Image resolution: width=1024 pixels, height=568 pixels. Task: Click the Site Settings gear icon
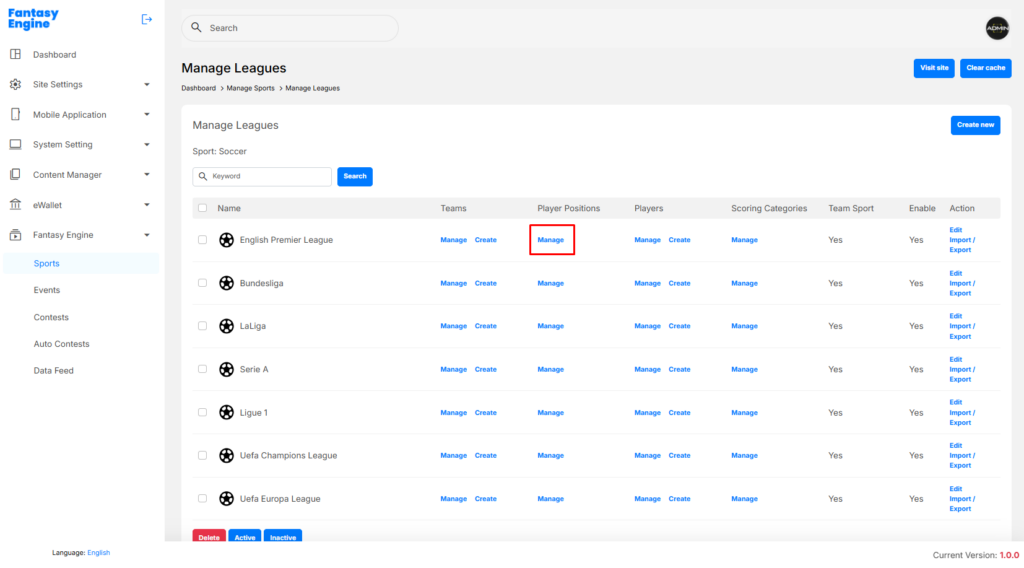tap(15, 85)
